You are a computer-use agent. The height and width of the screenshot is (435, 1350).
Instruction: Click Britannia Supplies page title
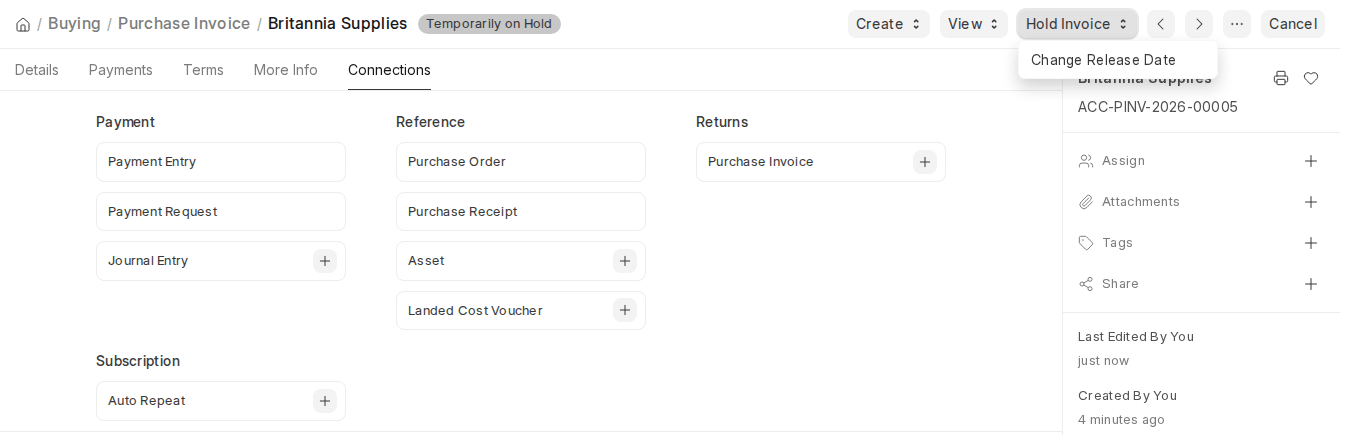(338, 23)
